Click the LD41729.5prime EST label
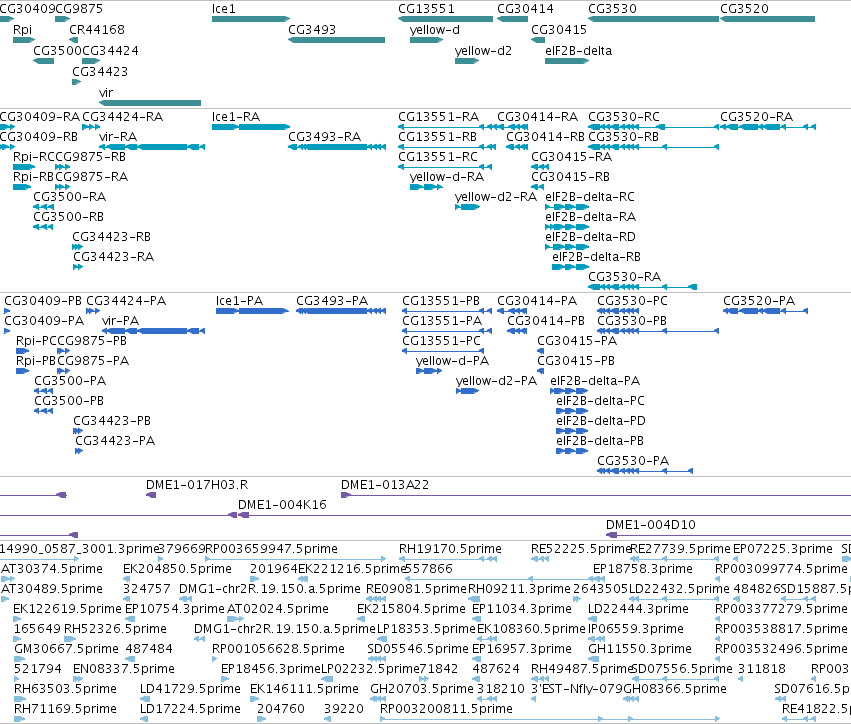The width and height of the screenshot is (851, 724). (190, 689)
